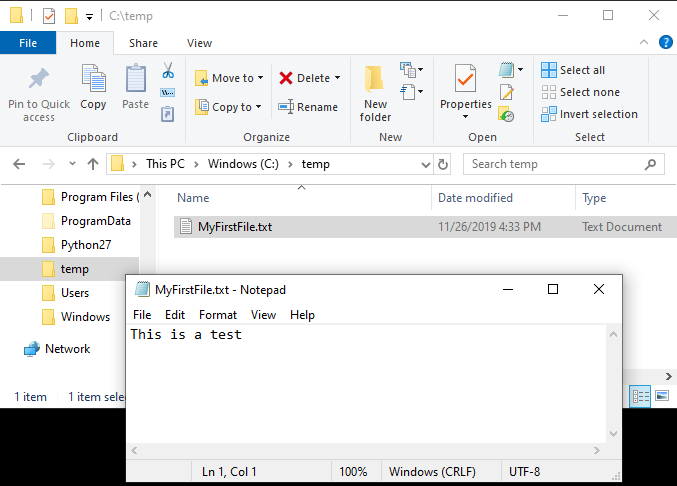
Task: Open Notepad View menu
Action: pyautogui.click(x=263, y=315)
